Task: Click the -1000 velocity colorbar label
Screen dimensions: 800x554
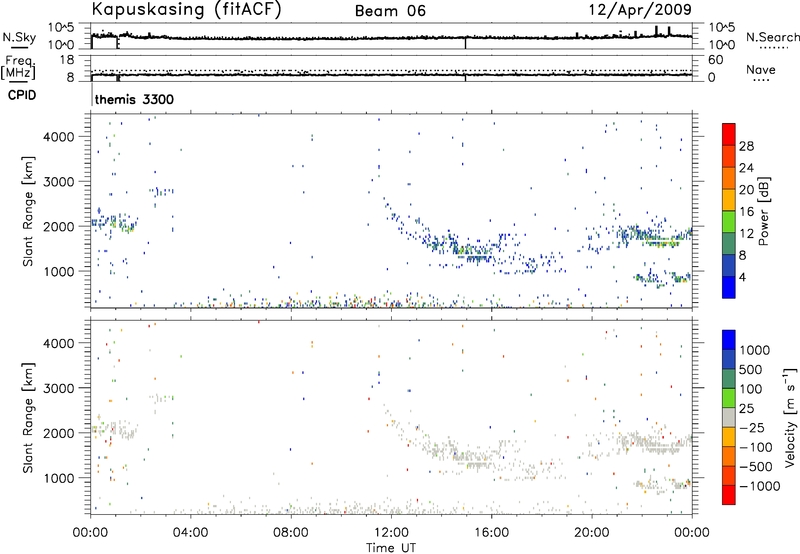Action: 760,486
